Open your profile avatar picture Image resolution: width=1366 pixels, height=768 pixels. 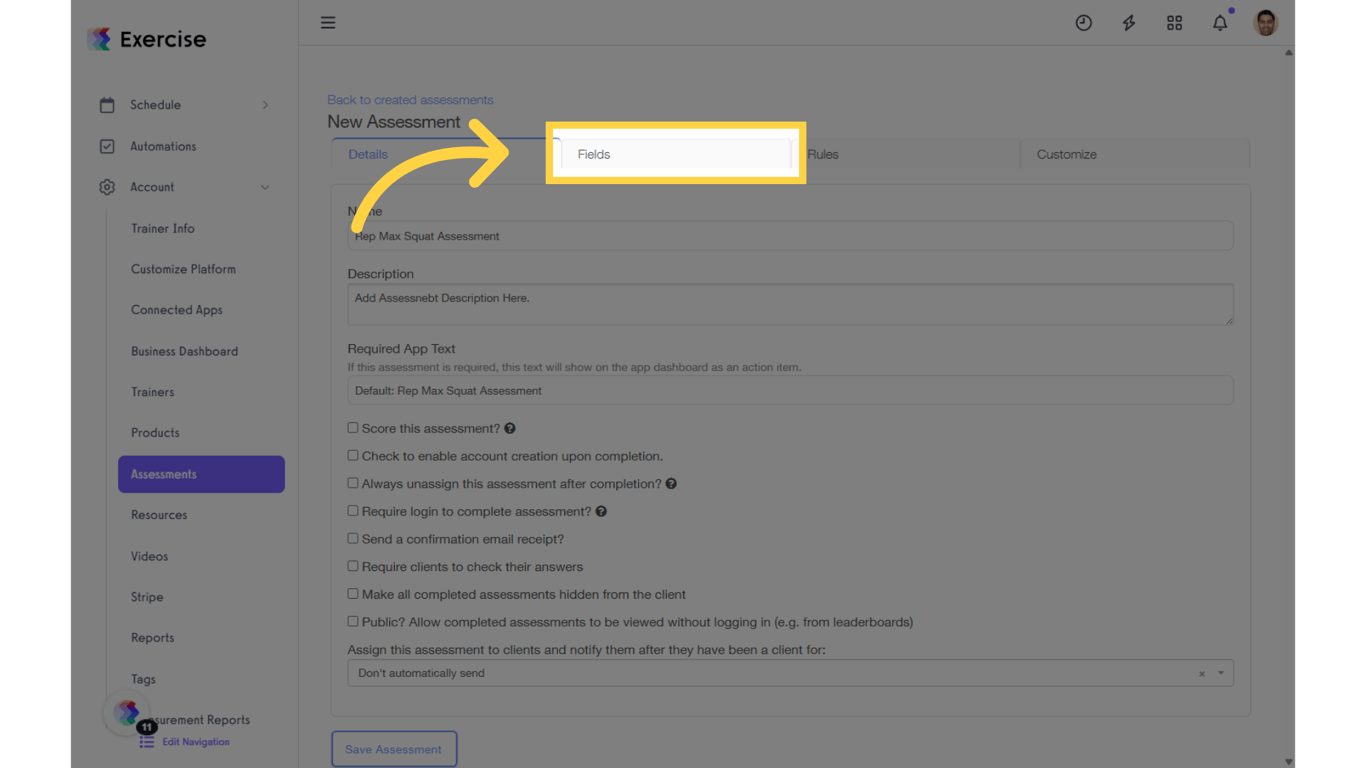pos(1265,22)
